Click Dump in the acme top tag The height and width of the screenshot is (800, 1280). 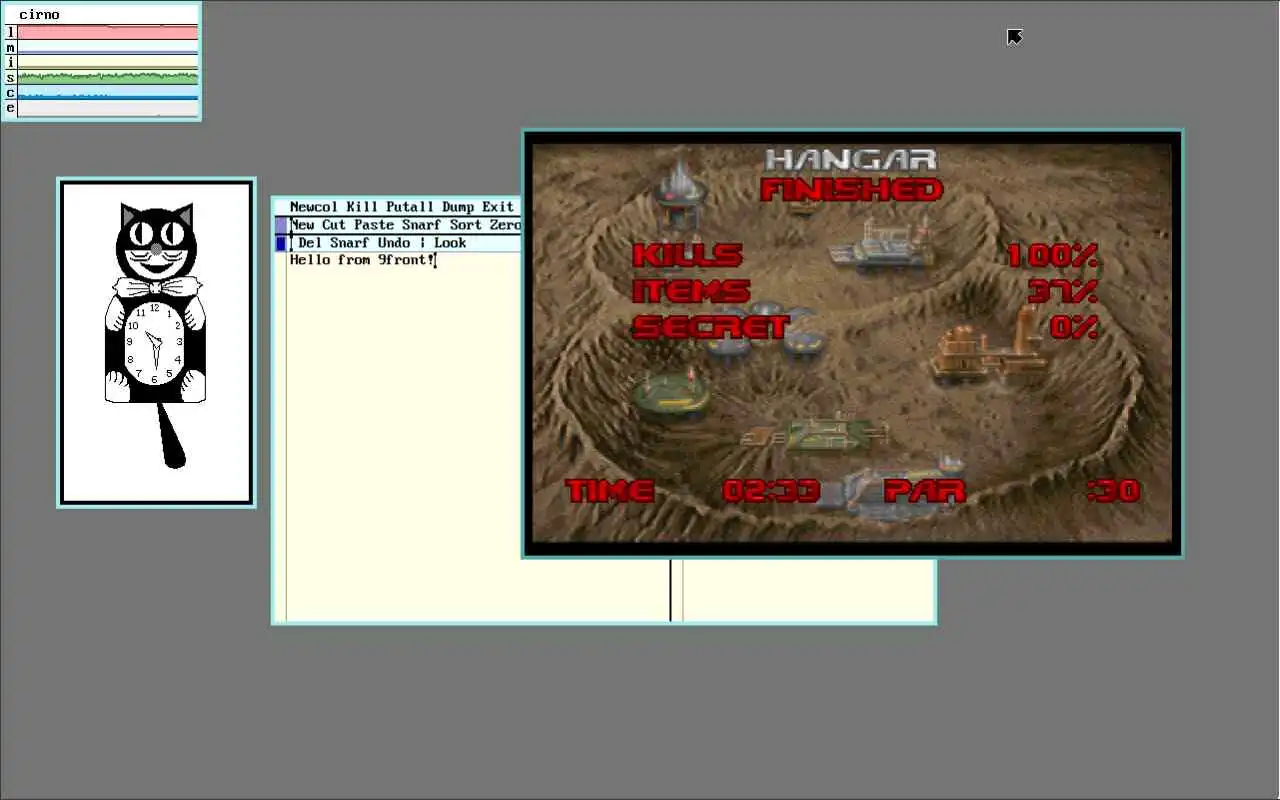pos(458,207)
